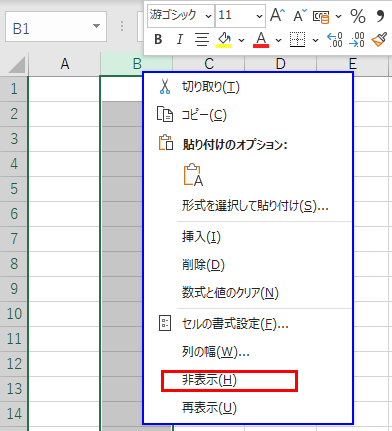Screen dimensions: 392x431
Task: Apply percent style icon
Action: click(358, 16)
